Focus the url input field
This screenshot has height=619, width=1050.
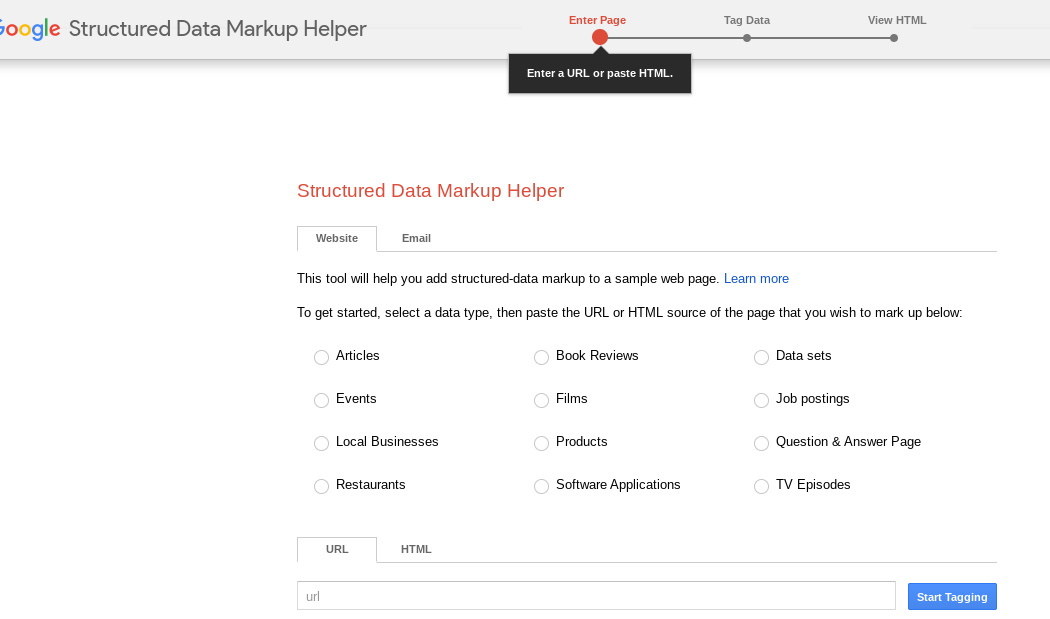pos(596,596)
